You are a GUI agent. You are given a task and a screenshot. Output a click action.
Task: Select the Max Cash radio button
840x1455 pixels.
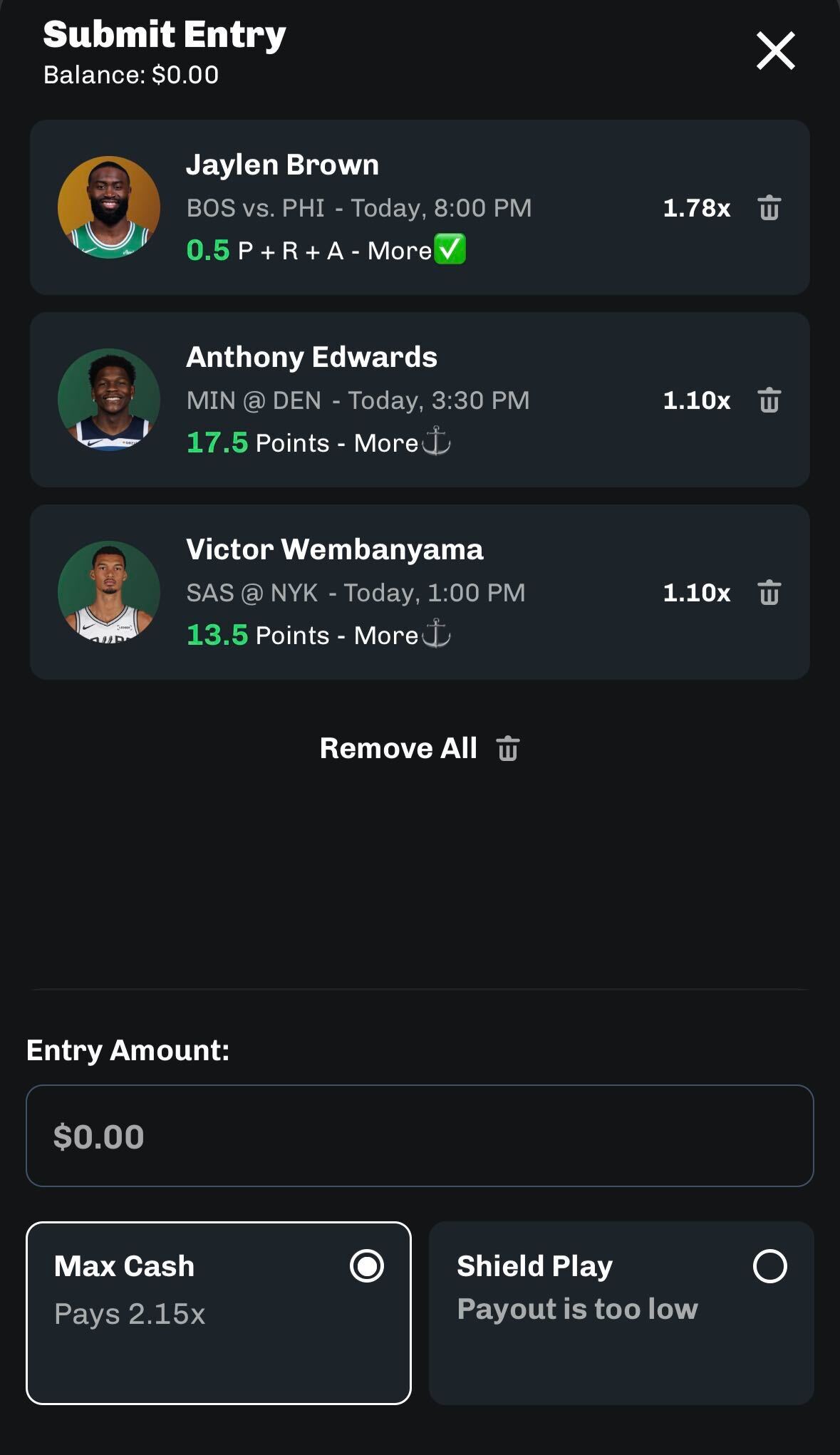[x=367, y=1266]
